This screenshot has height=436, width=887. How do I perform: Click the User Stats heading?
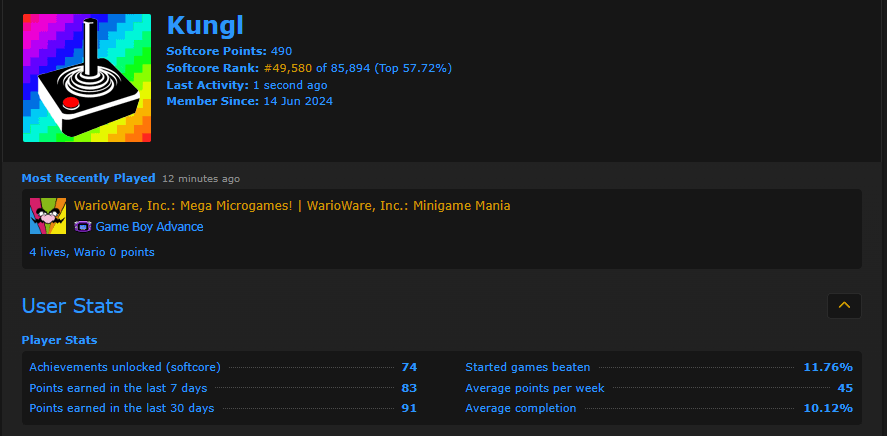tap(72, 306)
